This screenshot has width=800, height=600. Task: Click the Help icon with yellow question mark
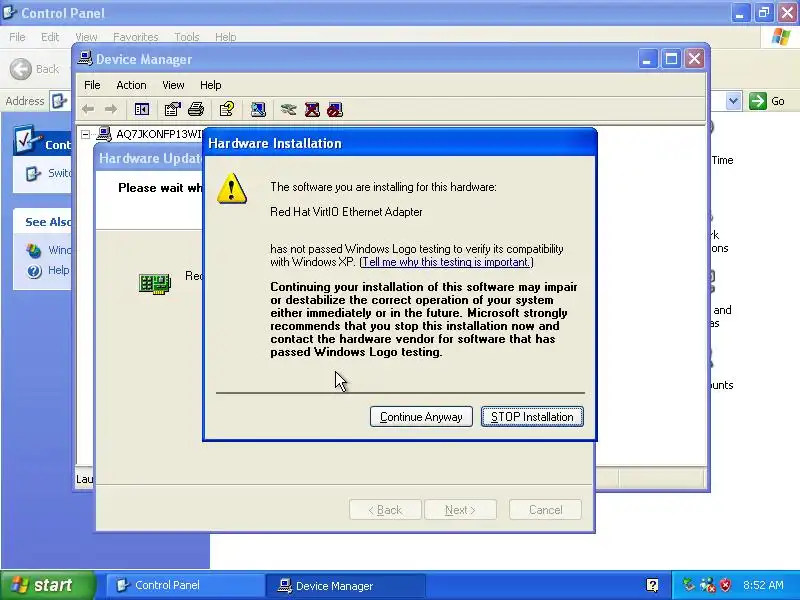pos(227,109)
